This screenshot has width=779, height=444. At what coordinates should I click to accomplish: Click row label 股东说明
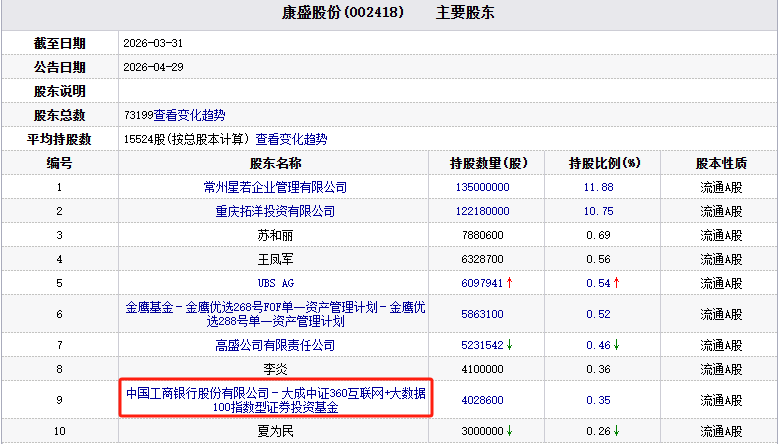pyautogui.click(x=60, y=91)
